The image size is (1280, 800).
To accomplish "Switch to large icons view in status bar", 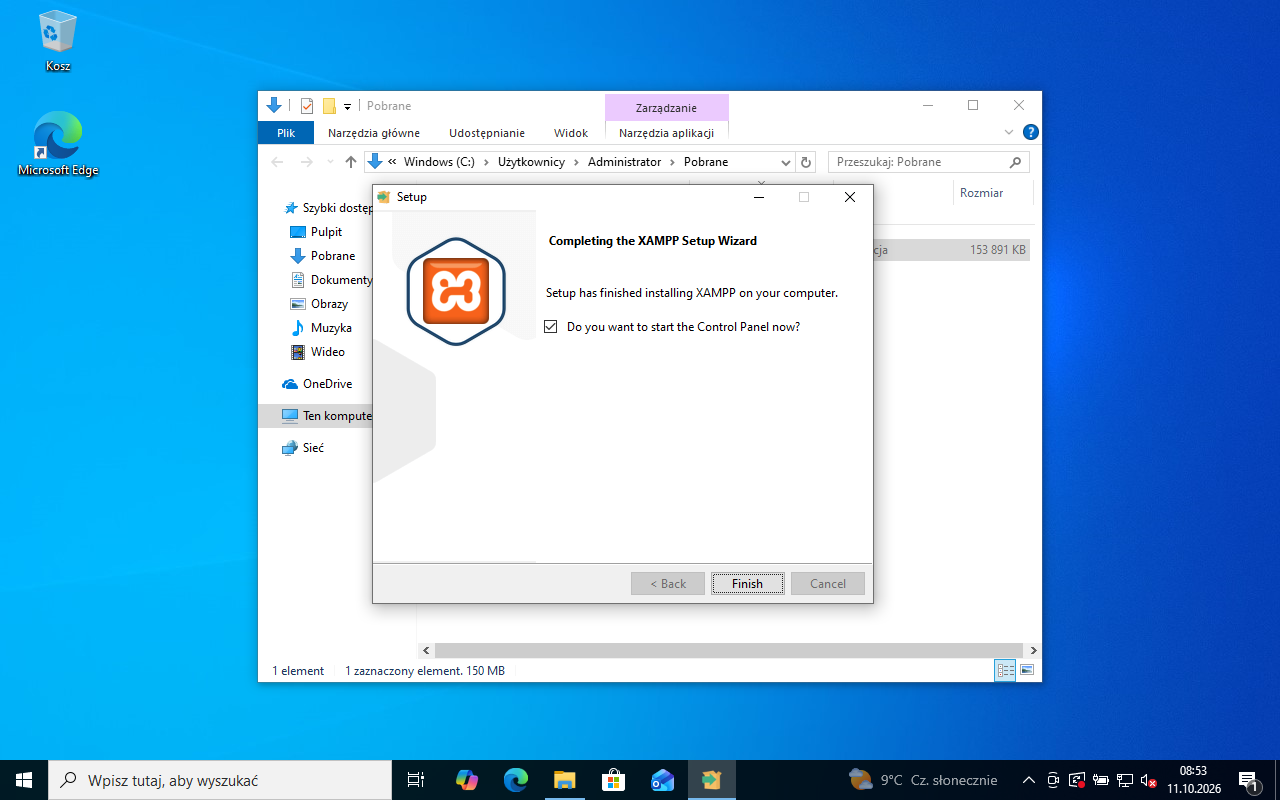I will point(1026,670).
